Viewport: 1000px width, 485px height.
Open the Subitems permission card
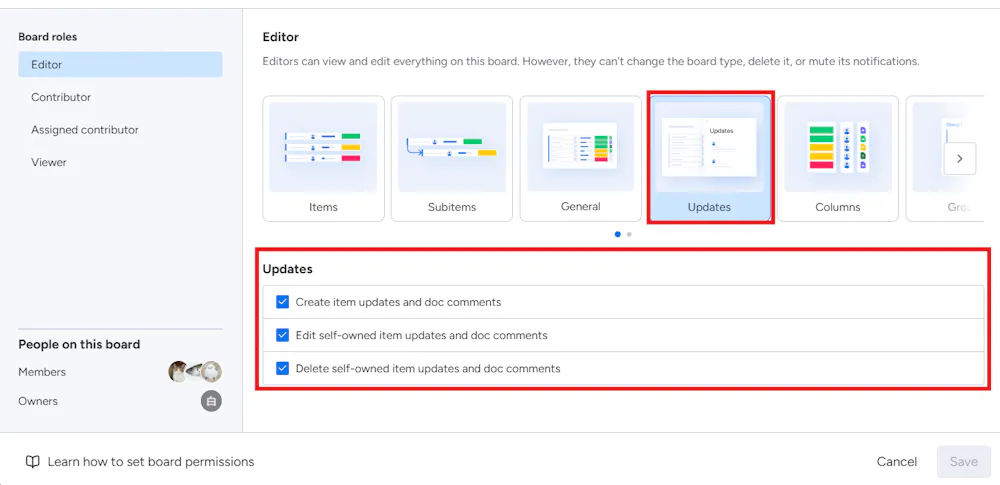click(452, 158)
